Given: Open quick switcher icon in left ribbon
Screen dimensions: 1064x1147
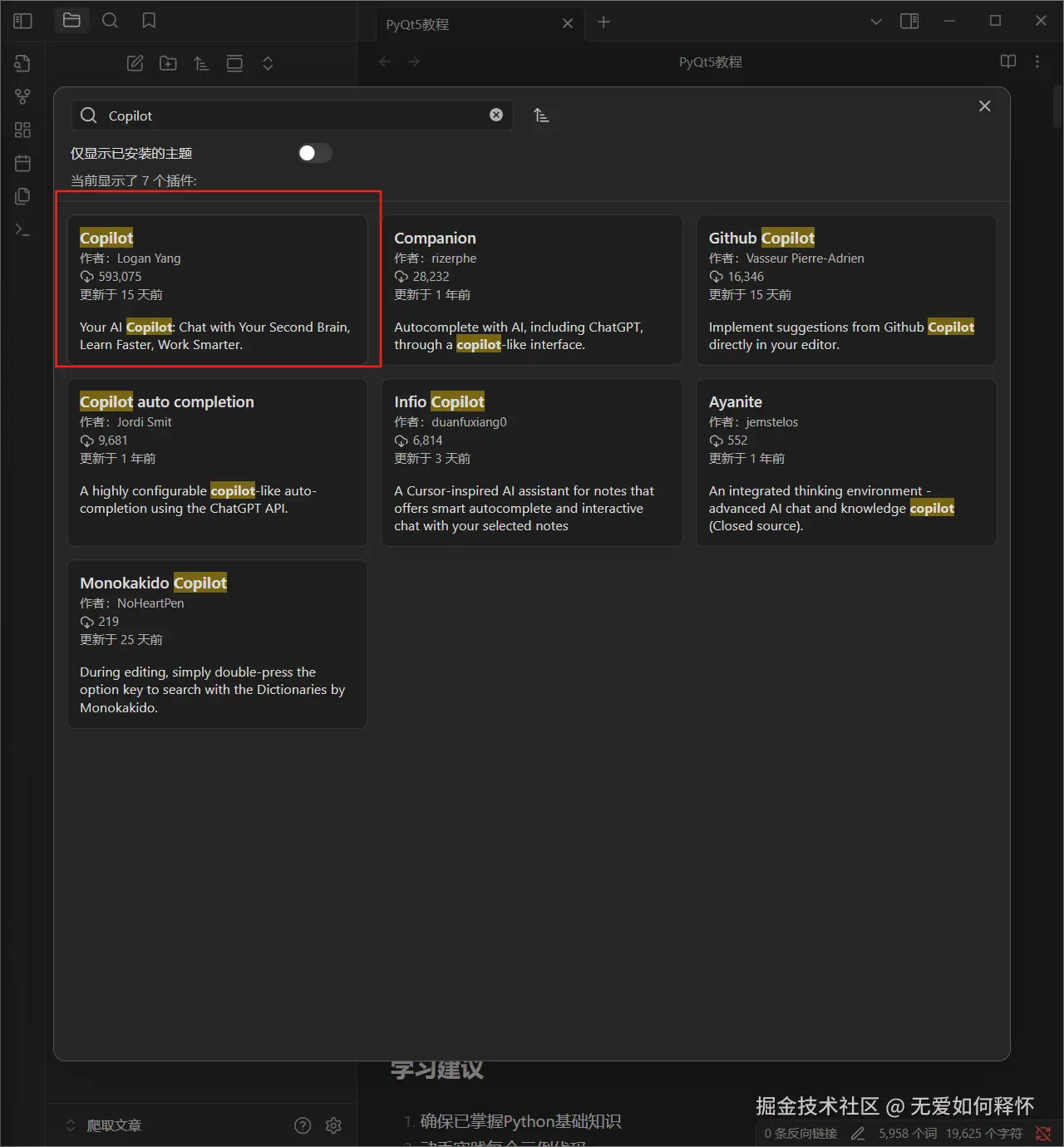Looking at the screenshot, I should (x=22, y=63).
